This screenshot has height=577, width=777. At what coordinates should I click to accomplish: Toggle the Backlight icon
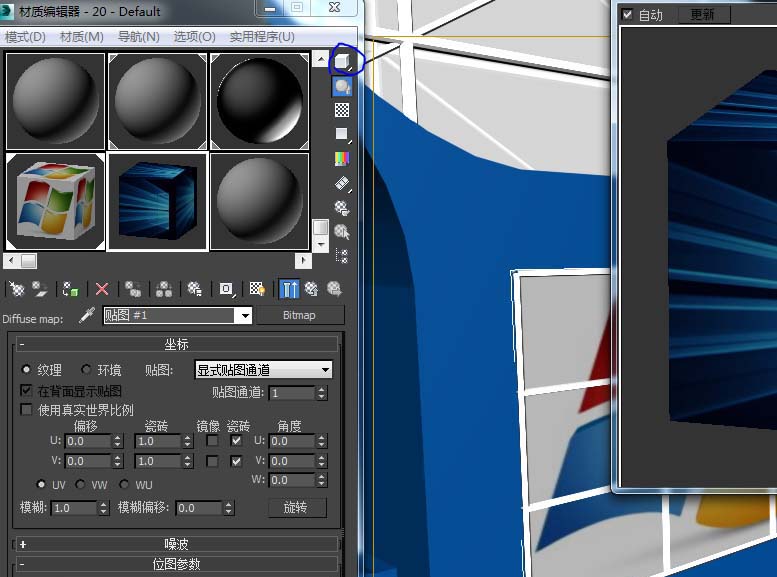coord(342,87)
